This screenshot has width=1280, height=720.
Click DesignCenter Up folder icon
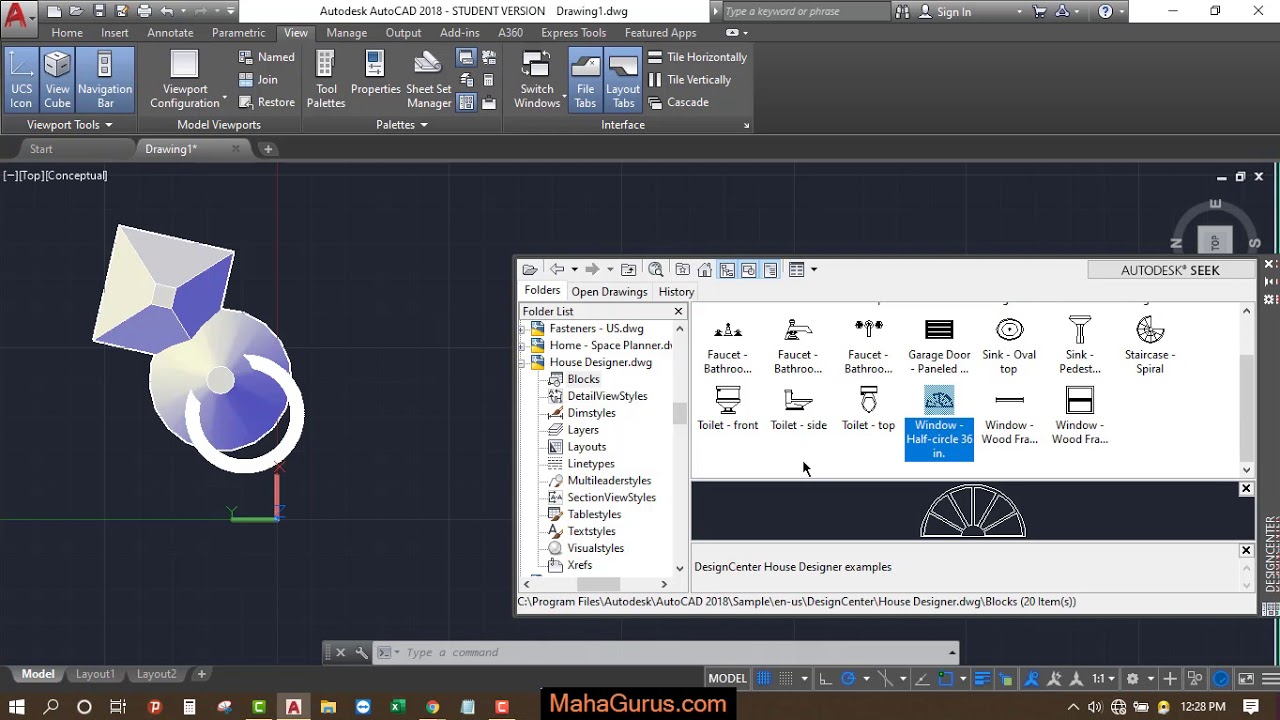click(x=628, y=270)
